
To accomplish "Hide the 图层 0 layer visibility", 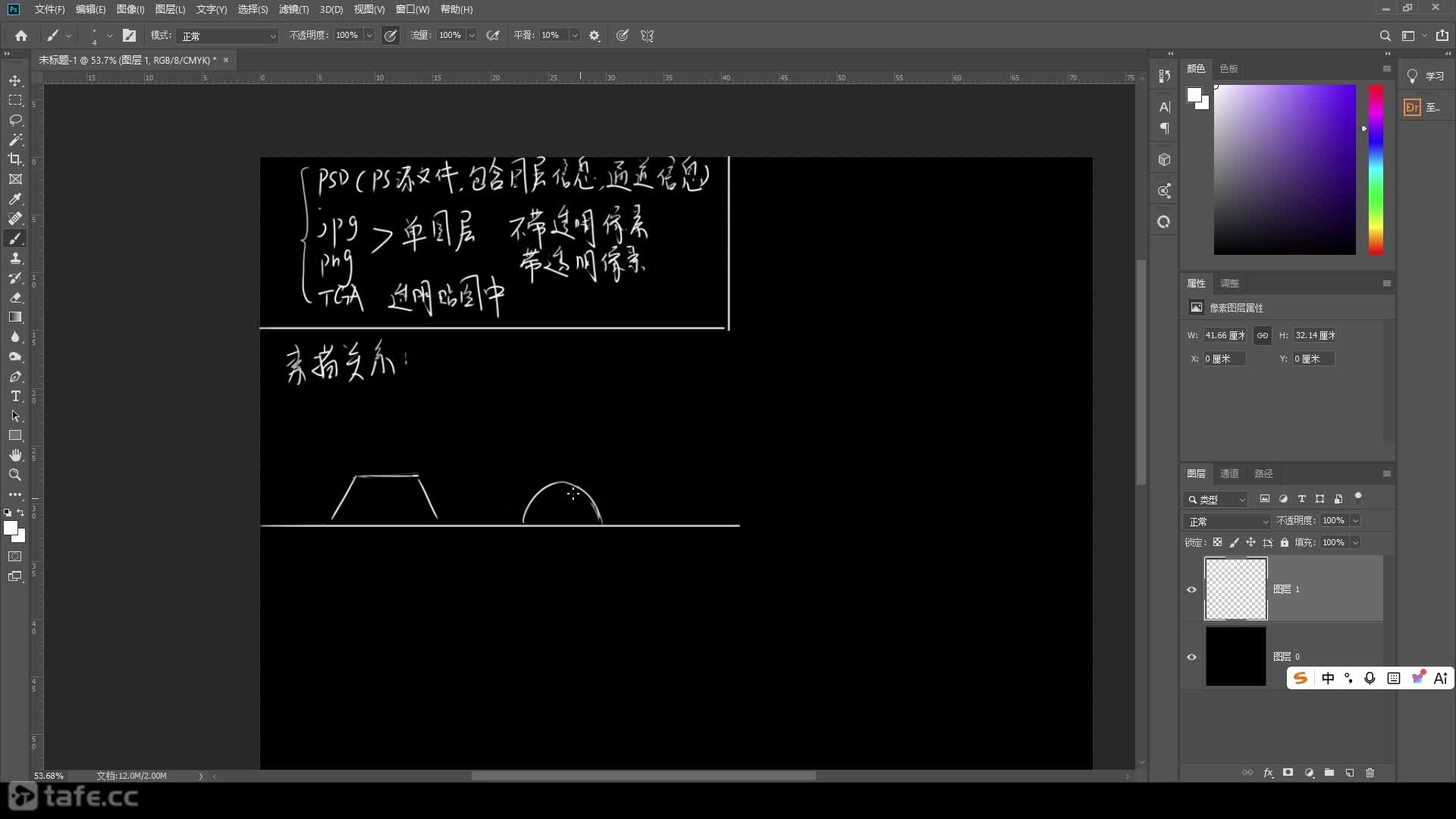I will click(x=1191, y=657).
